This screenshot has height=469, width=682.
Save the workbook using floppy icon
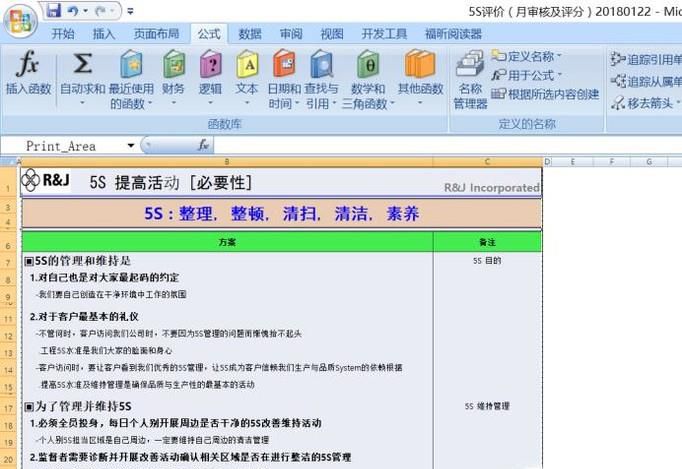53,10
